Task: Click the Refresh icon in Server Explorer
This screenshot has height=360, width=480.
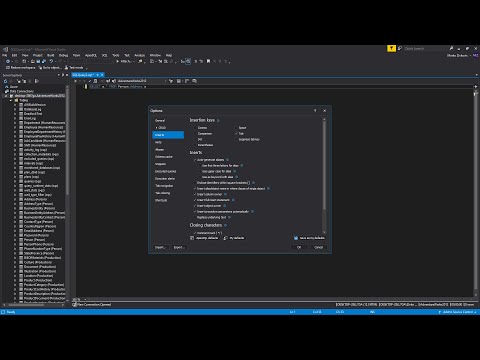Action: click(6, 81)
